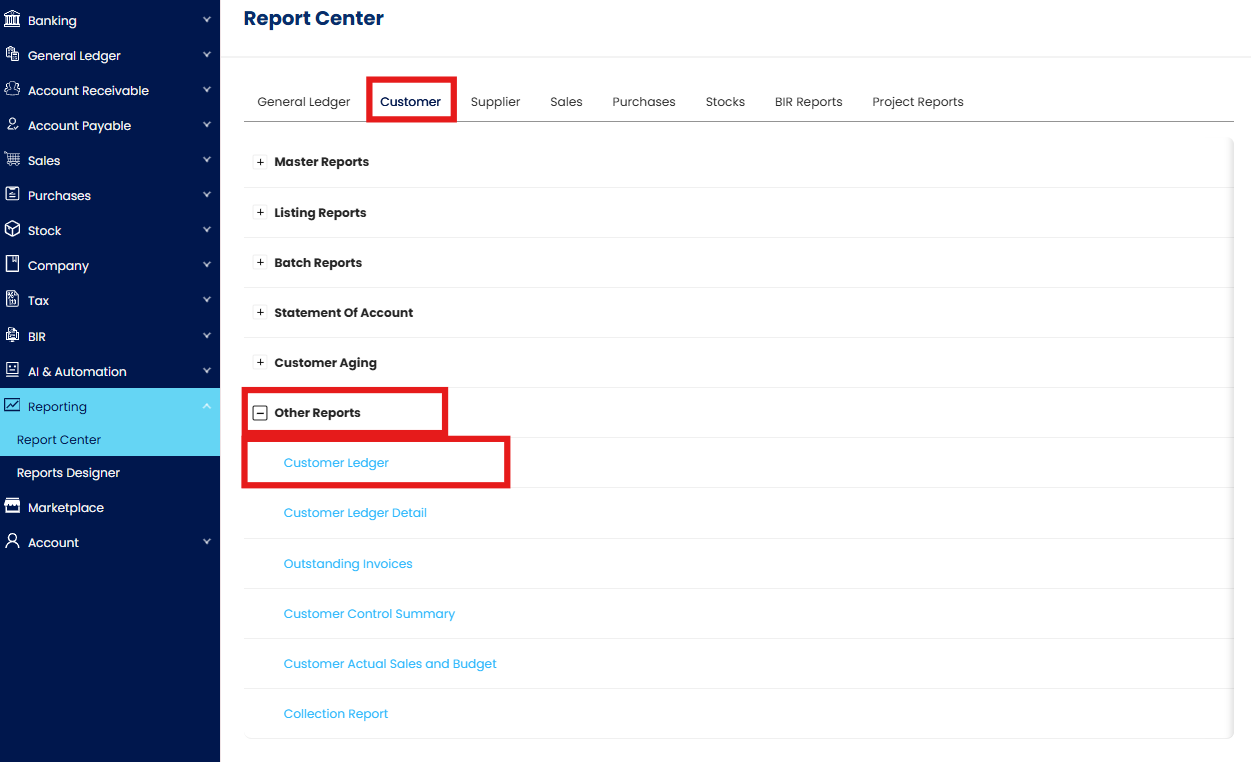Click the Account Payable person icon
The image size is (1251, 762).
click(12, 124)
